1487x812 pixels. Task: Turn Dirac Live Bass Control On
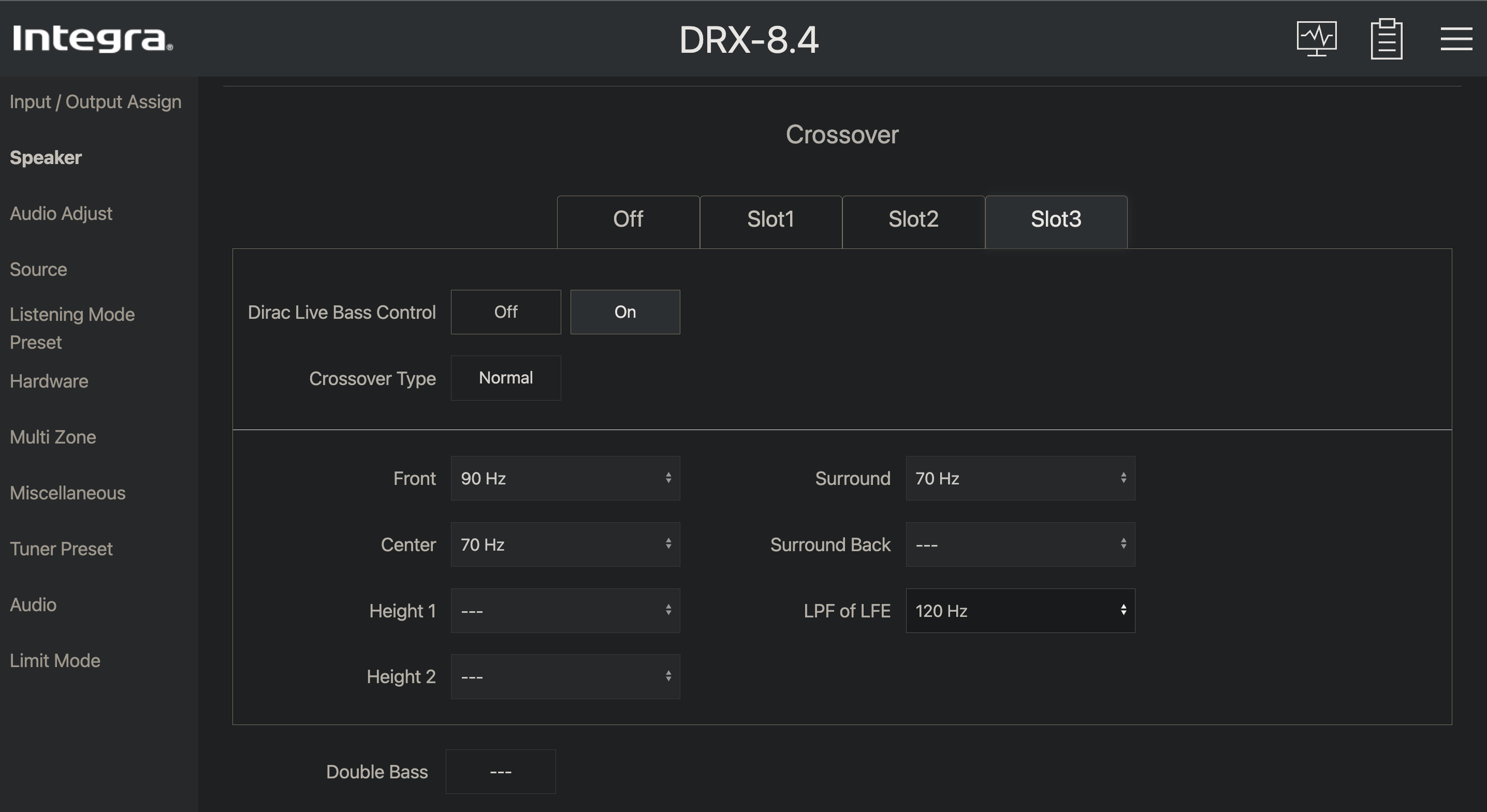tap(625, 312)
